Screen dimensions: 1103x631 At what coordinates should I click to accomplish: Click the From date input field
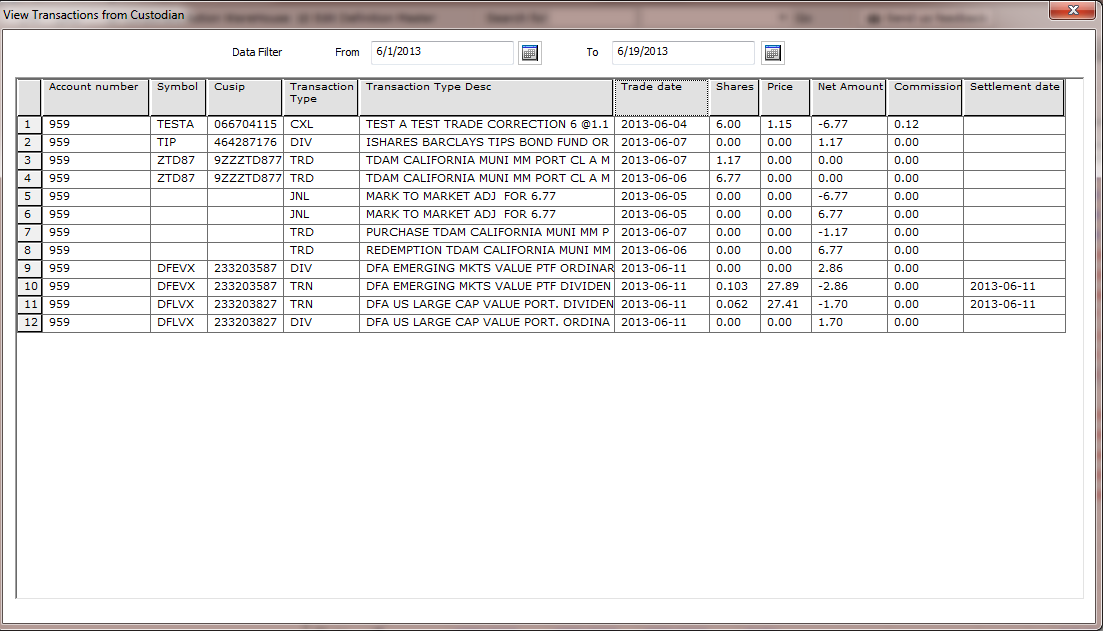click(441, 52)
